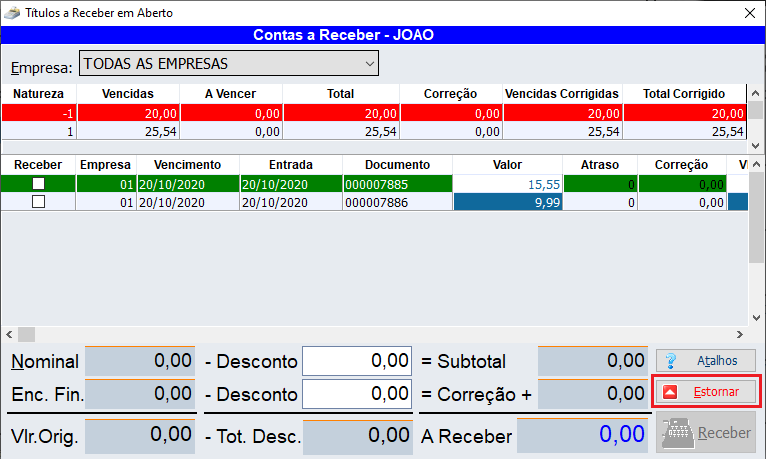Click the Valor column header
766x459 pixels.
point(507,165)
